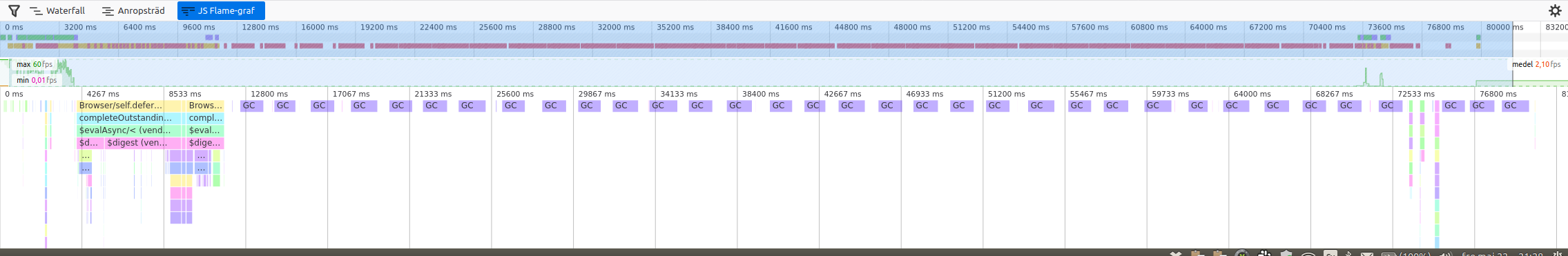Select the long 'Browser/self.defer...' flame block
This screenshot has height=256, width=1568.
click(x=130, y=106)
